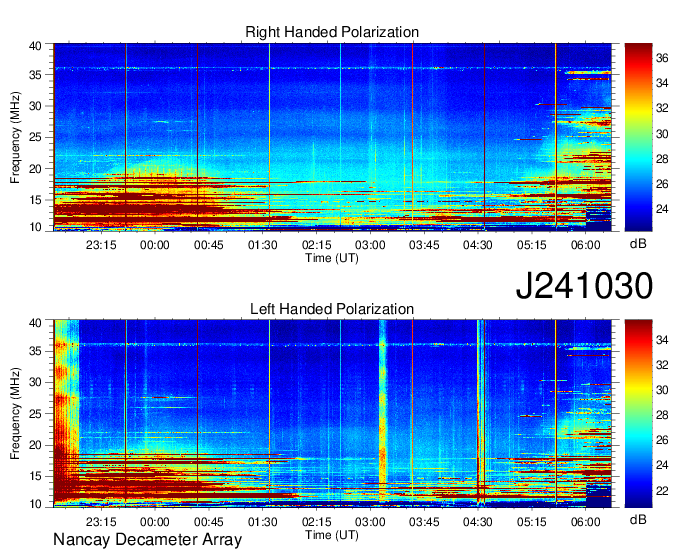This screenshot has height=552, width=680.
Task: Click the Left Handed plot's color scale bar
Action: pos(638,414)
